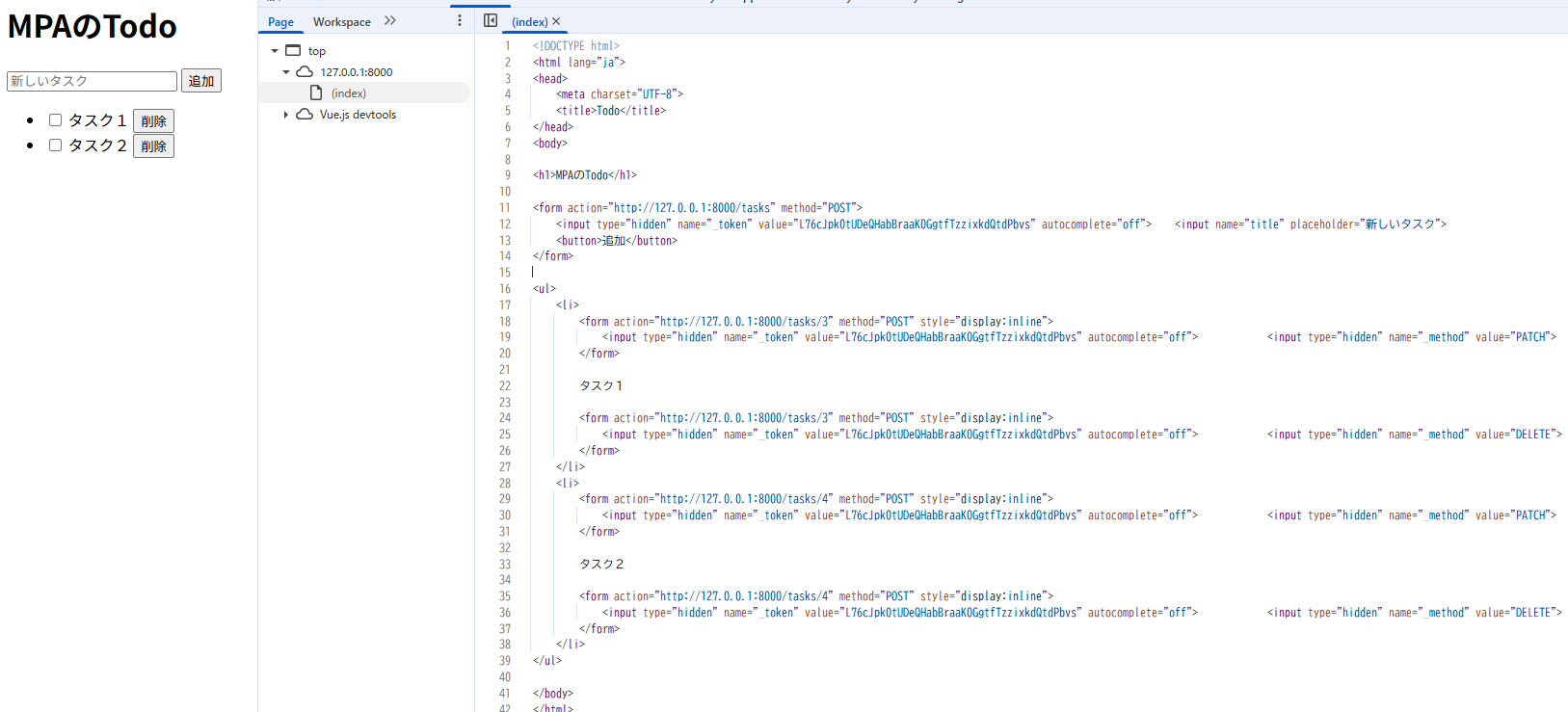Viewport: 1568px width, 712px height.
Task: Switch to the Page tab
Action: [280, 22]
